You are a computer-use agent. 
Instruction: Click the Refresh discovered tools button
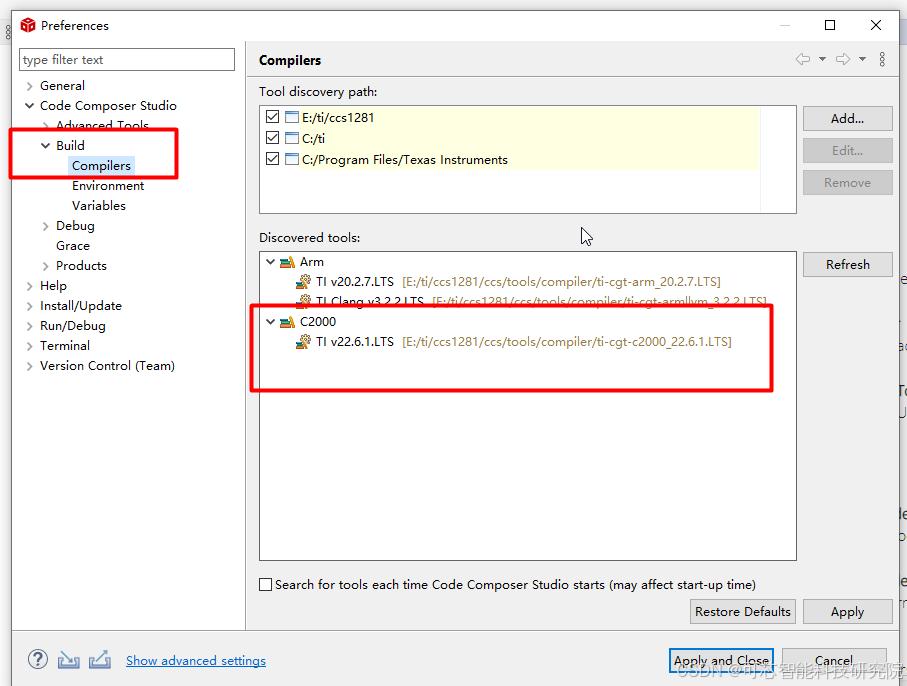[847, 264]
